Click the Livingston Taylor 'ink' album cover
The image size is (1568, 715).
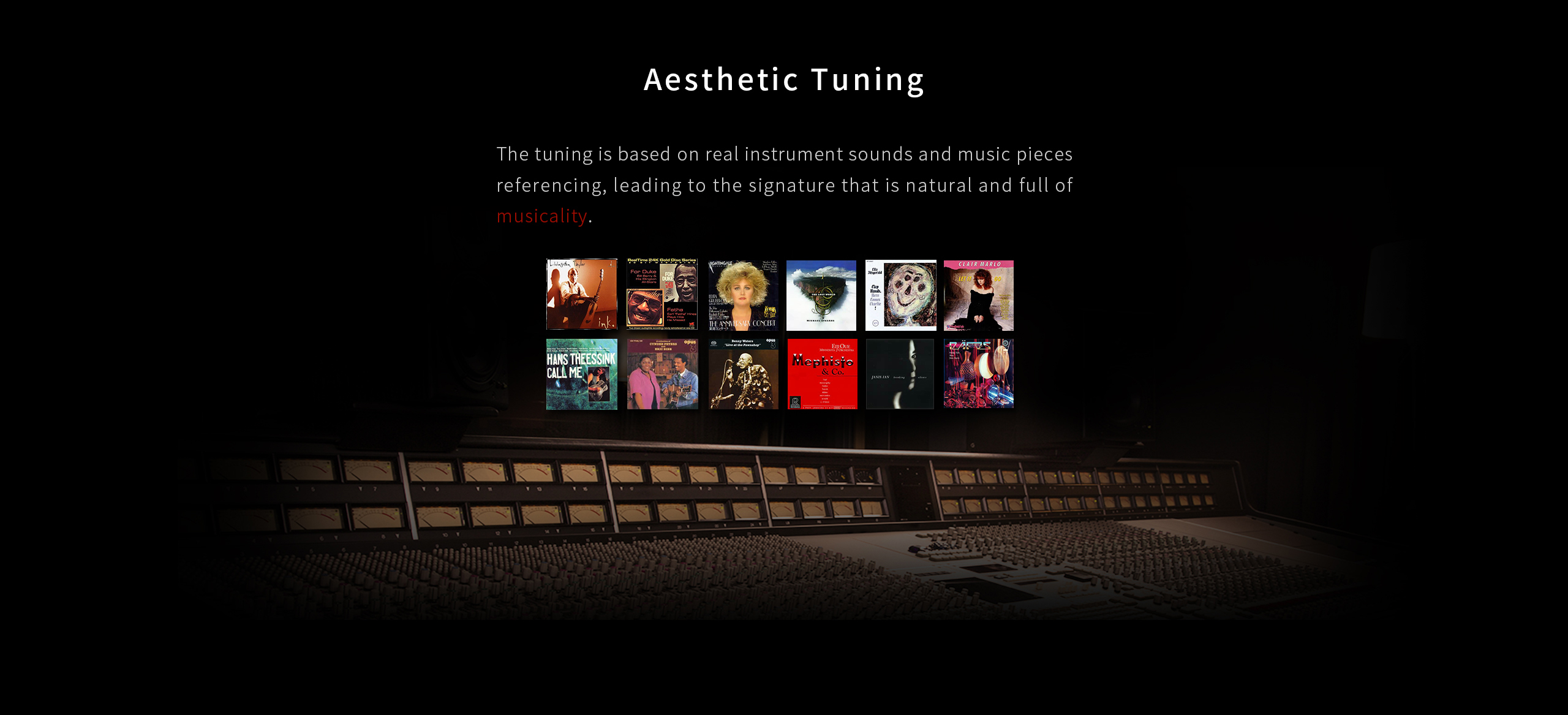(581, 294)
